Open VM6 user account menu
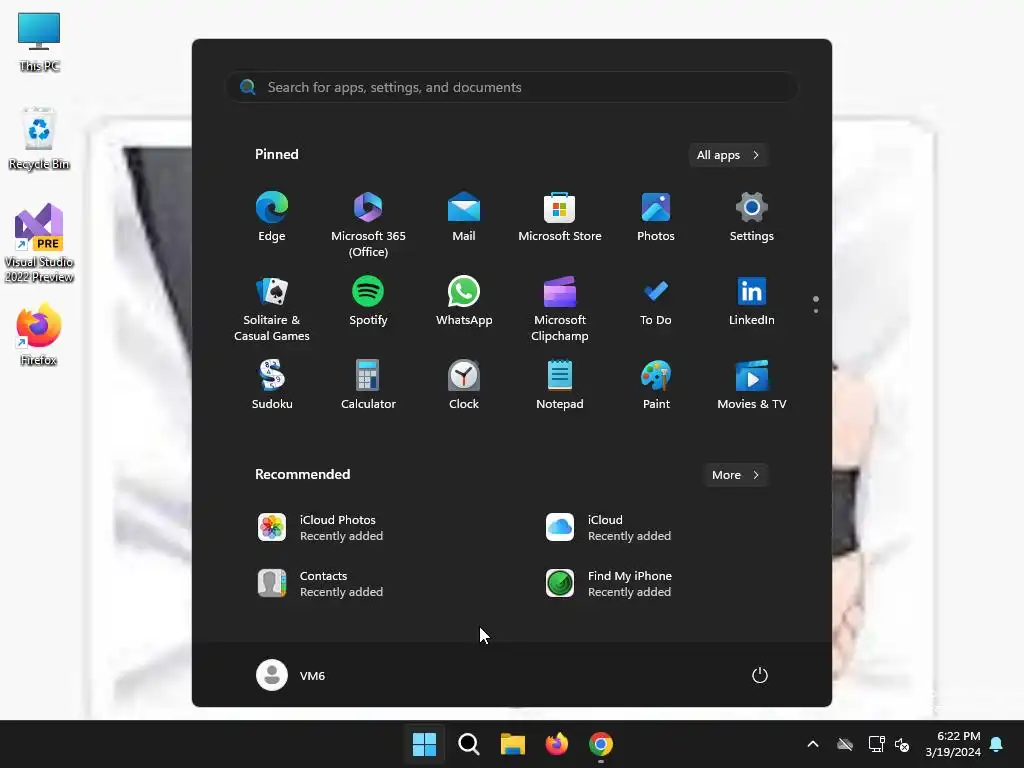Image resolution: width=1024 pixels, height=768 pixels. tap(291, 675)
